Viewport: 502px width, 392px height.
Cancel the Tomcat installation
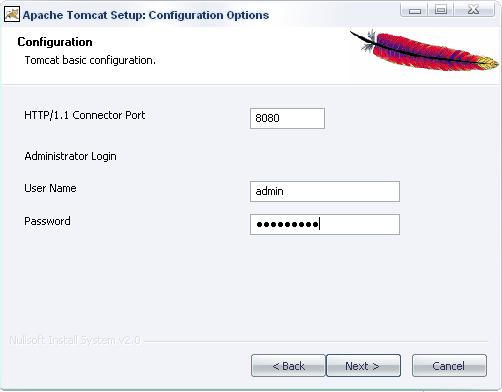click(449, 366)
